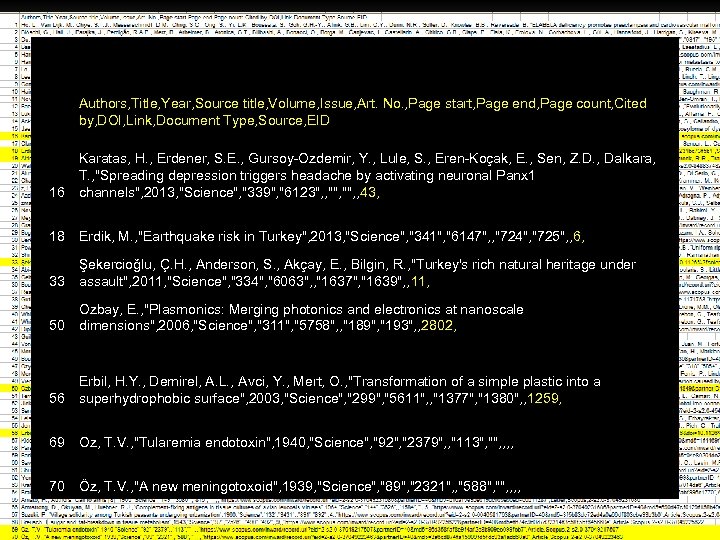Screen dimensions: 720x540
Task: Click the yellow 'Authors,Title,Year,Source title' header text
Action: pyautogui.click(x=172, y=103)
